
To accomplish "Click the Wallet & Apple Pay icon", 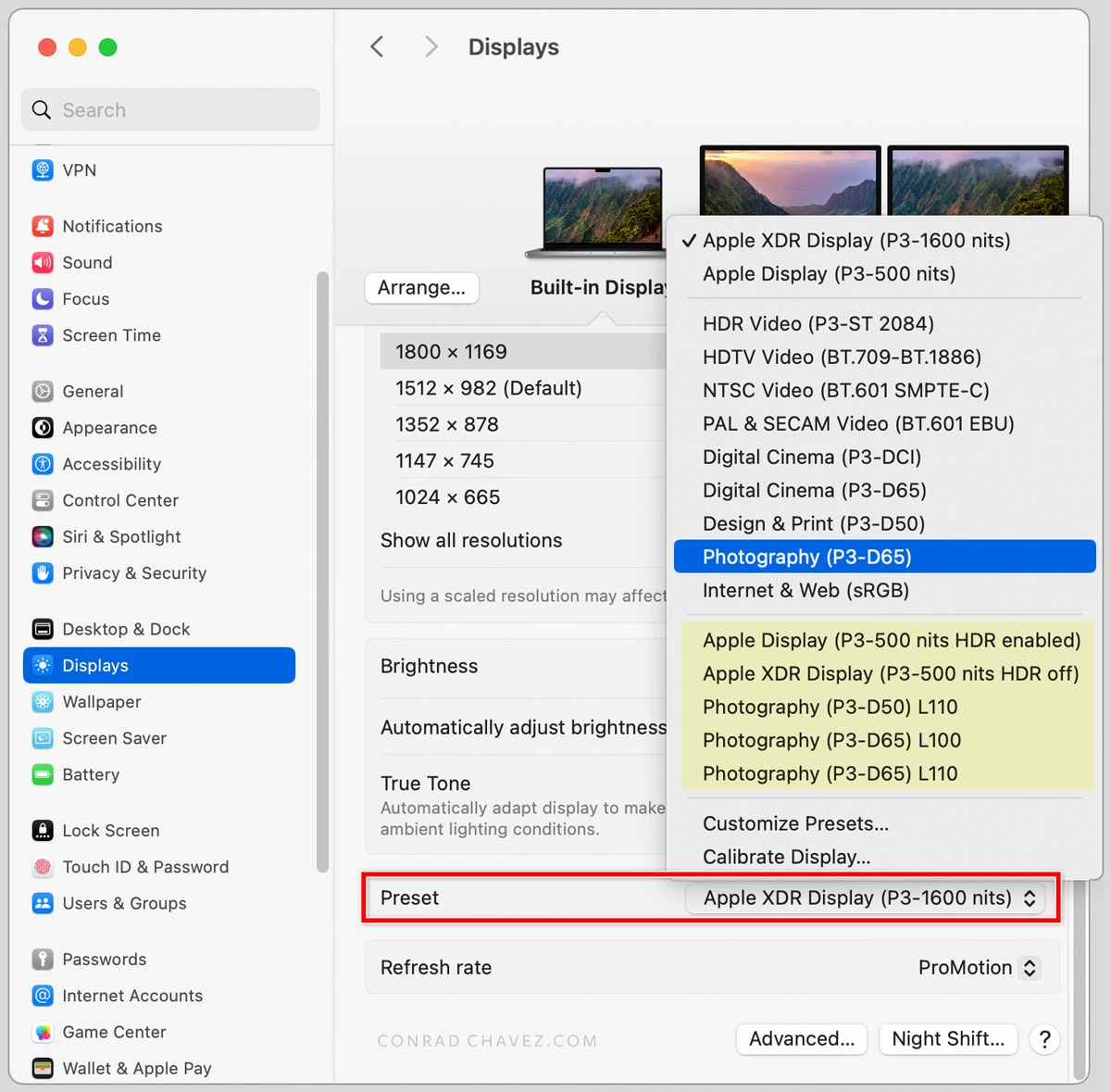I will pos(43,1068).
